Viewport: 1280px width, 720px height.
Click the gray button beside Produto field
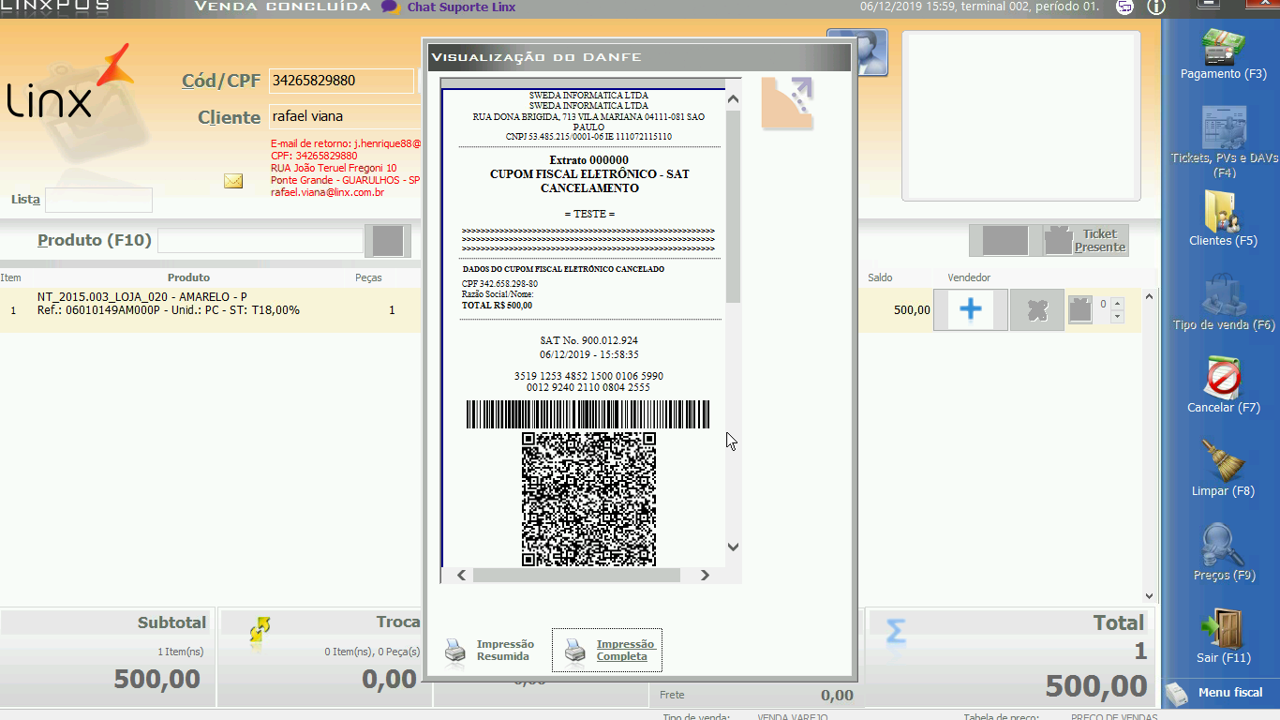(x=387, y=241)
